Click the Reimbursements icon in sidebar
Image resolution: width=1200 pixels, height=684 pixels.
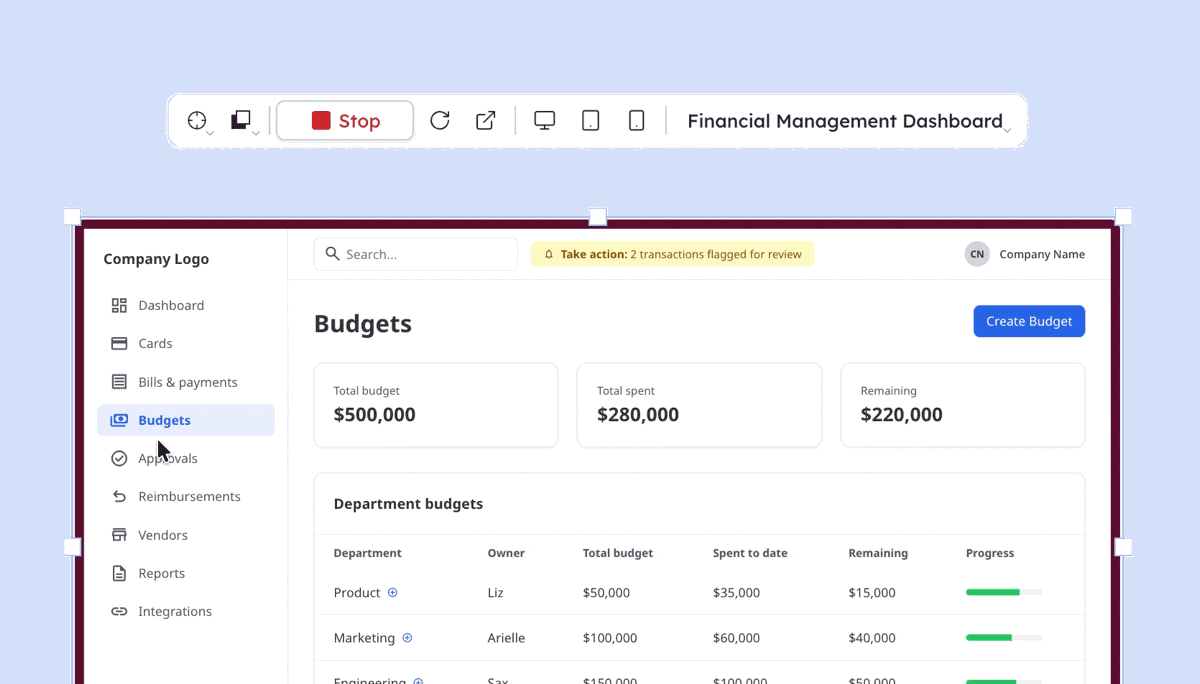tap(118, 496)
